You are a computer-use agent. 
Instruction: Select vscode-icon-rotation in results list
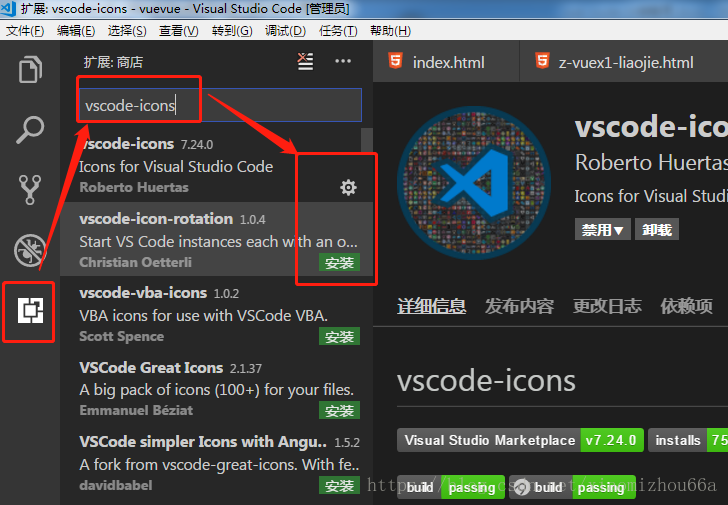pos(217,239)
